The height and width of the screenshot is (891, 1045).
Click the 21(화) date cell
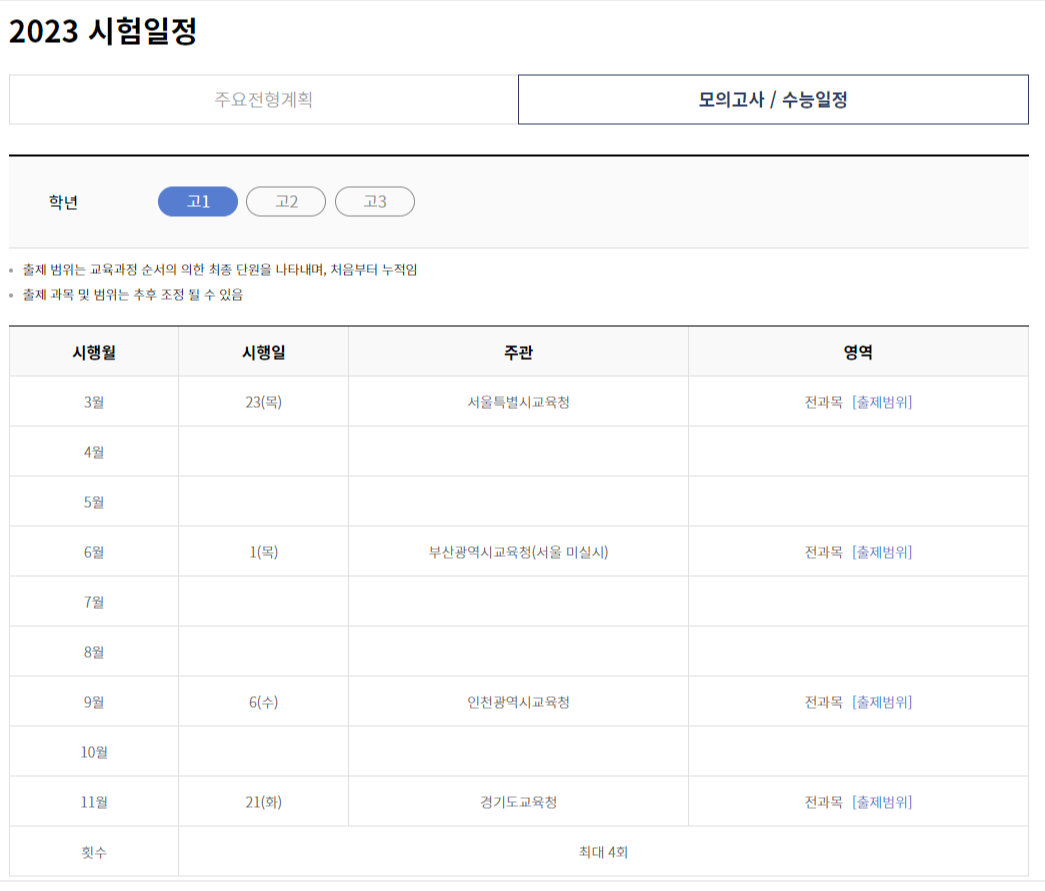pyautogui.click(x=263, y=802)
